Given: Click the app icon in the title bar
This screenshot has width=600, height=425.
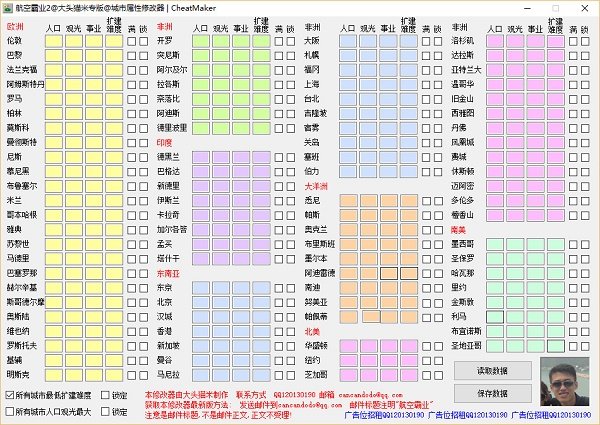Looking at the screenshot, I should (x=7, y=8).
